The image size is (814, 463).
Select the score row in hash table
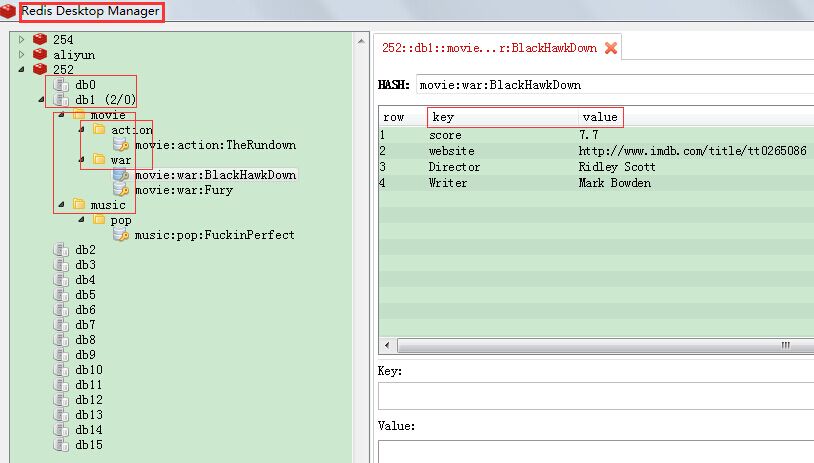click(596, 135)
